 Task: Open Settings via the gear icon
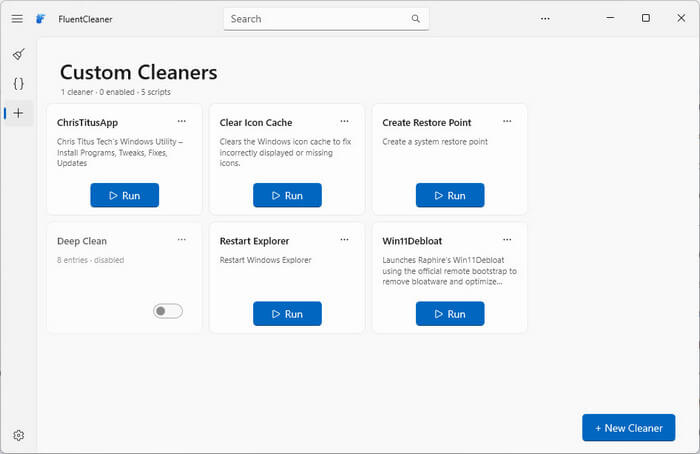[x=18, y=435]
